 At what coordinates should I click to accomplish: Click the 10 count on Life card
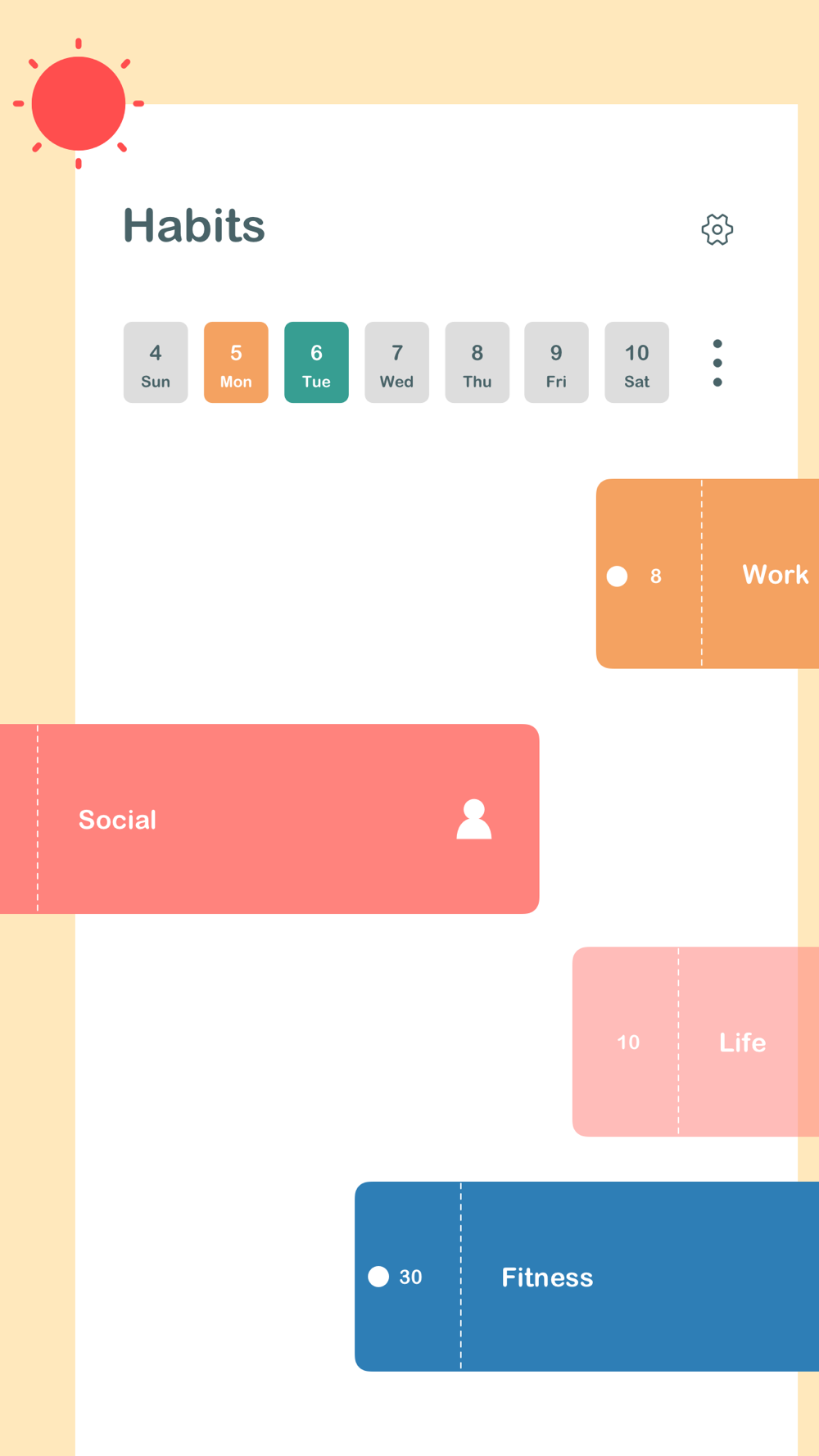628,1042
